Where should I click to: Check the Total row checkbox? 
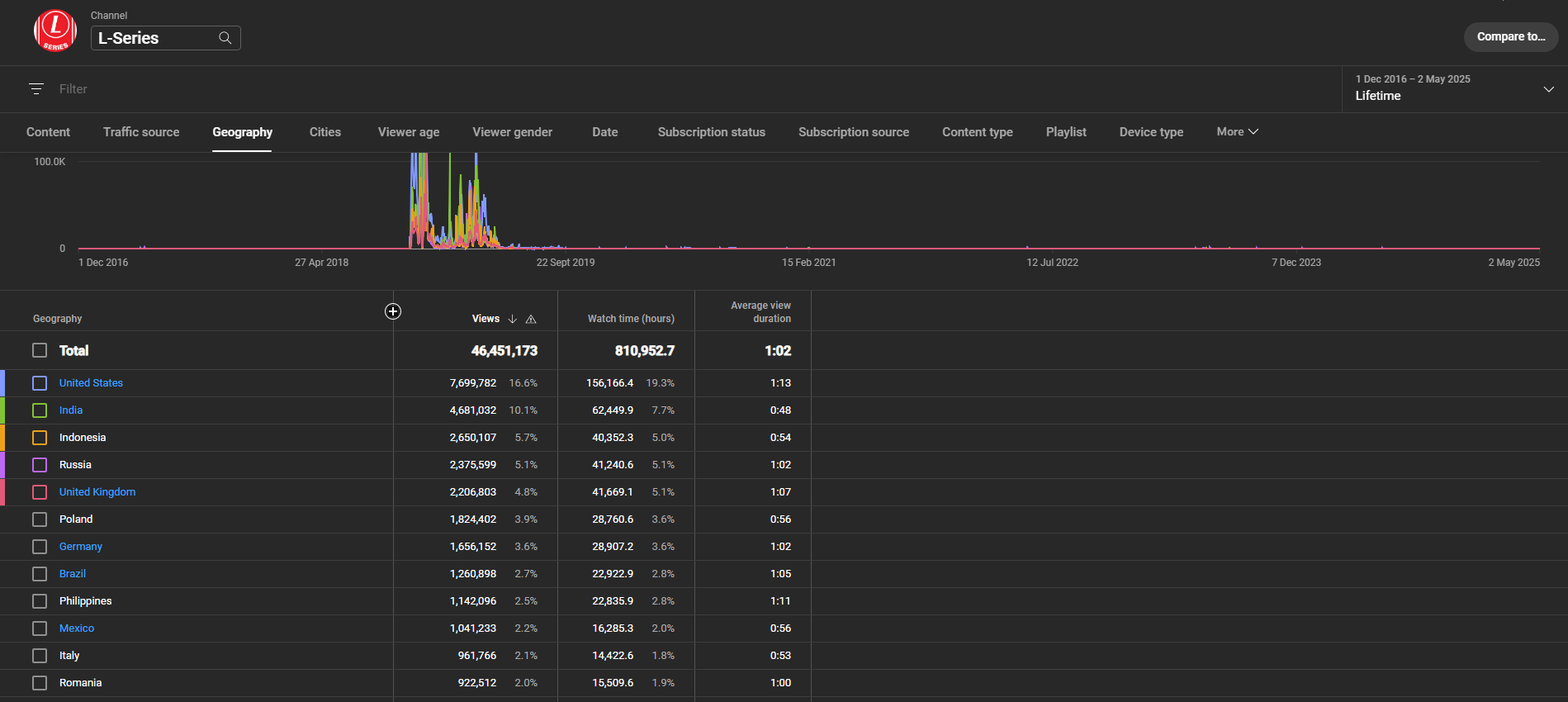[x=40, y=350]
